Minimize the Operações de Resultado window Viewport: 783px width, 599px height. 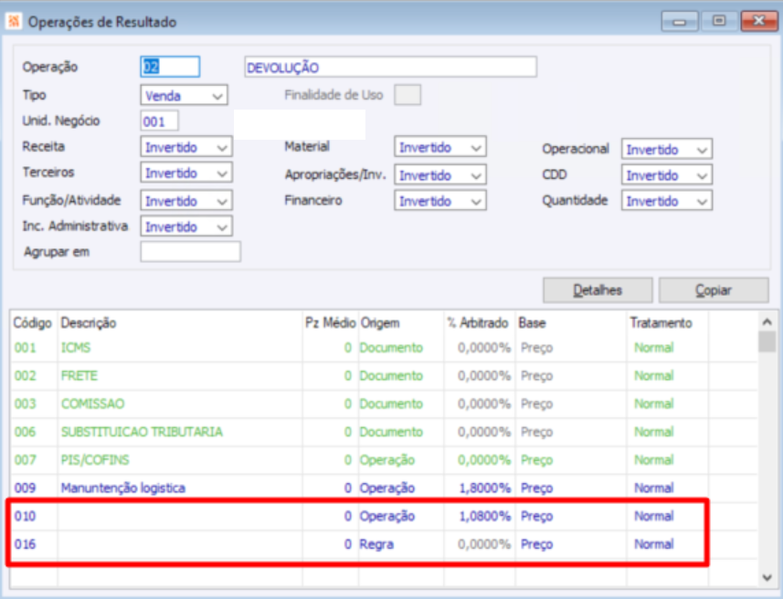pyautogui.click(x=680, y=21)
